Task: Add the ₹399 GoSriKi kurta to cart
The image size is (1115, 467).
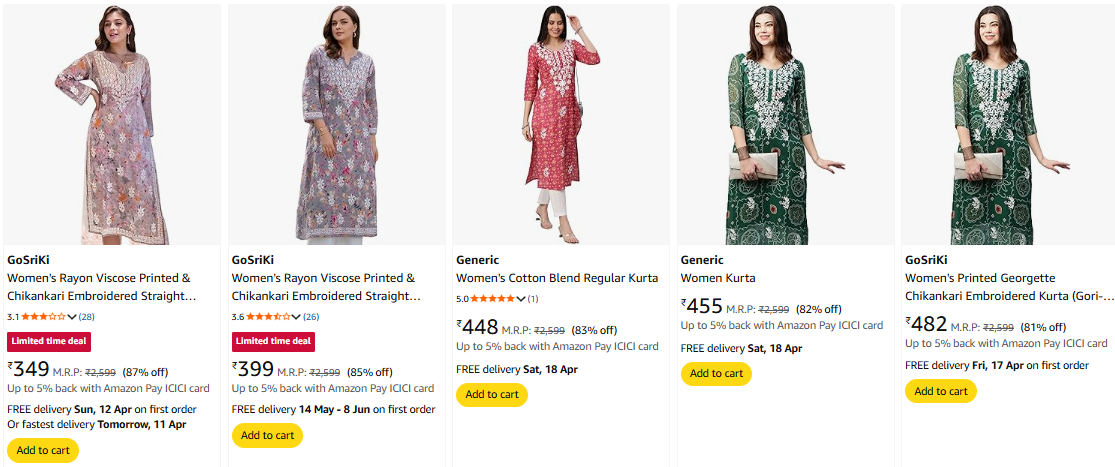Action: 267,435
